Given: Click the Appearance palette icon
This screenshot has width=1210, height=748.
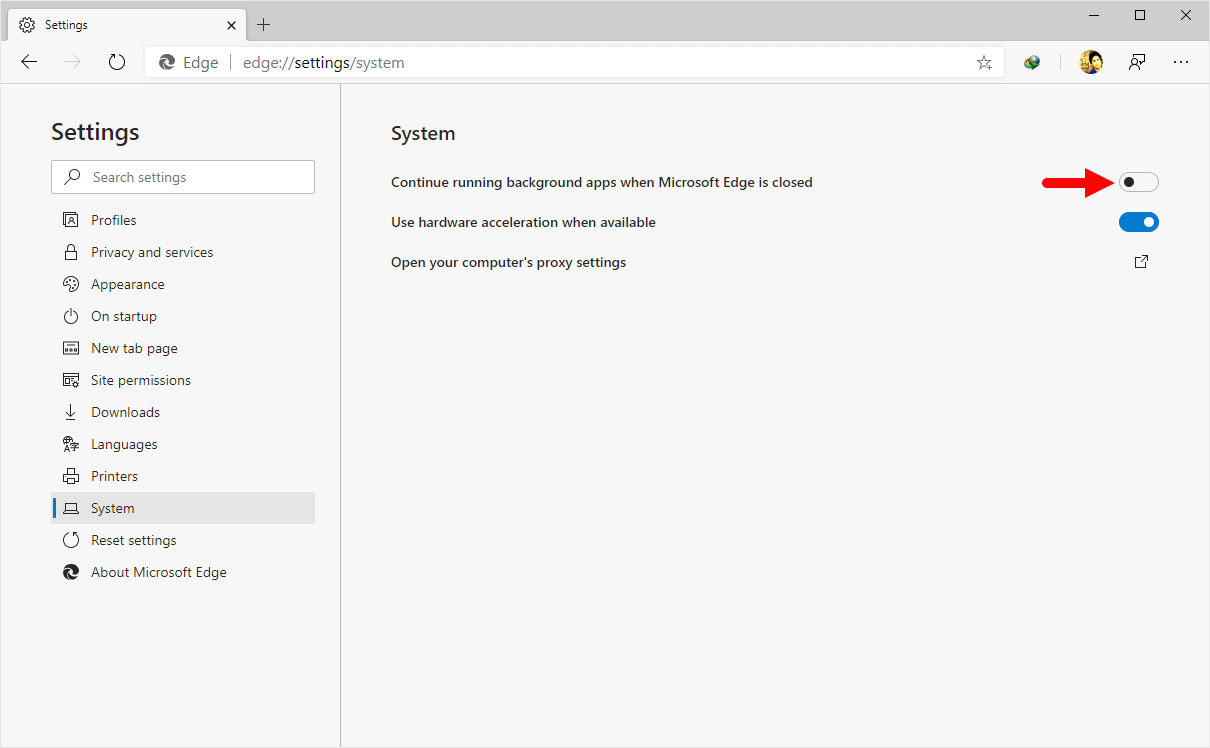Looking at the screenshot, I should 70,284.
